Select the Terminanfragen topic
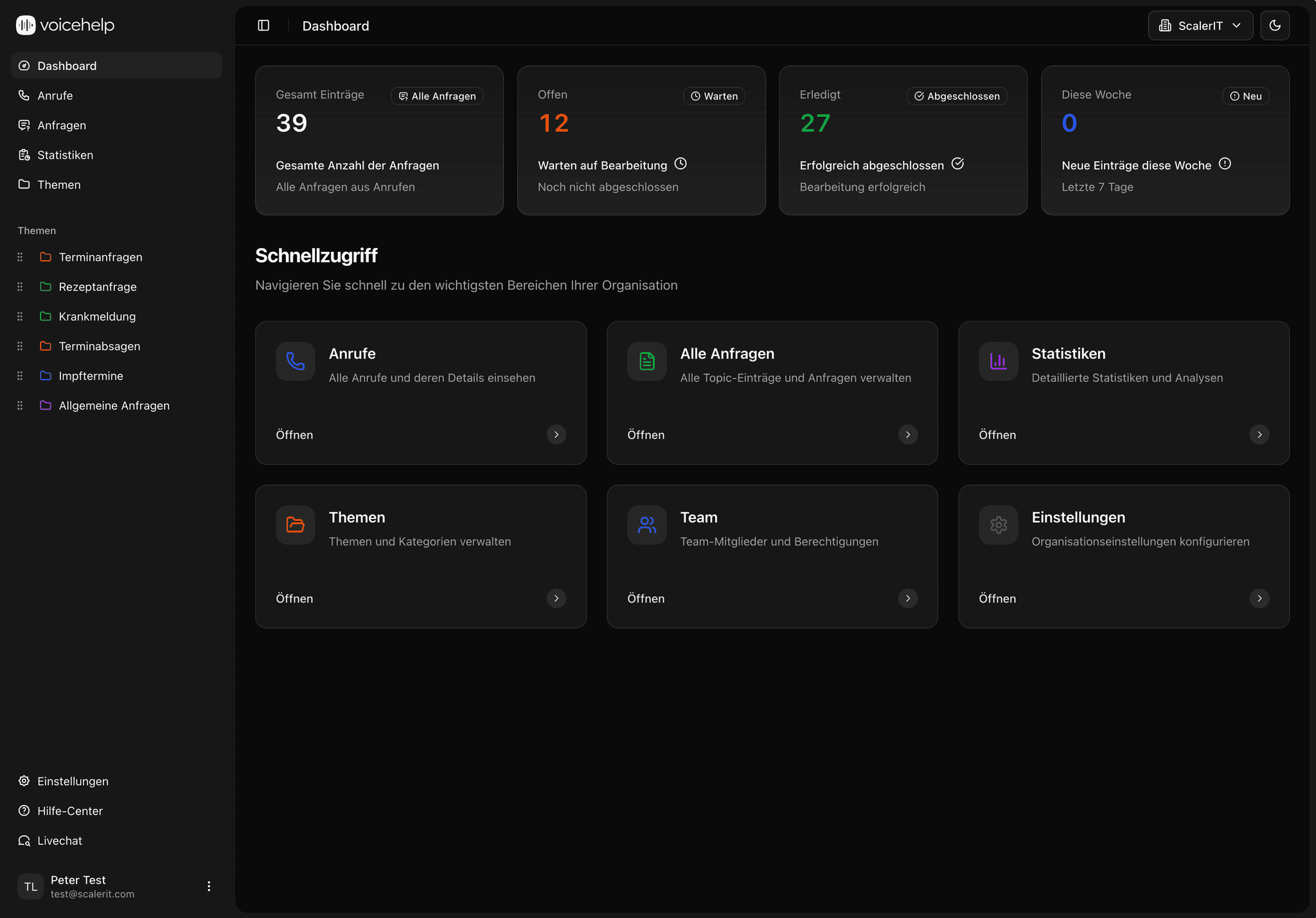 pyautogui.click(x=100, y=257)
